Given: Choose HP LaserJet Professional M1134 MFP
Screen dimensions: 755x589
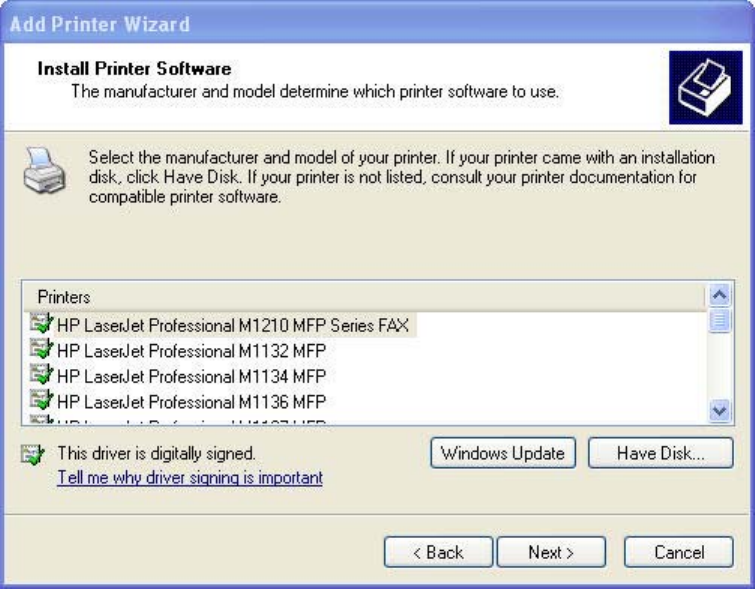Looking at the screenshot, I should click(x=192, y=376).
